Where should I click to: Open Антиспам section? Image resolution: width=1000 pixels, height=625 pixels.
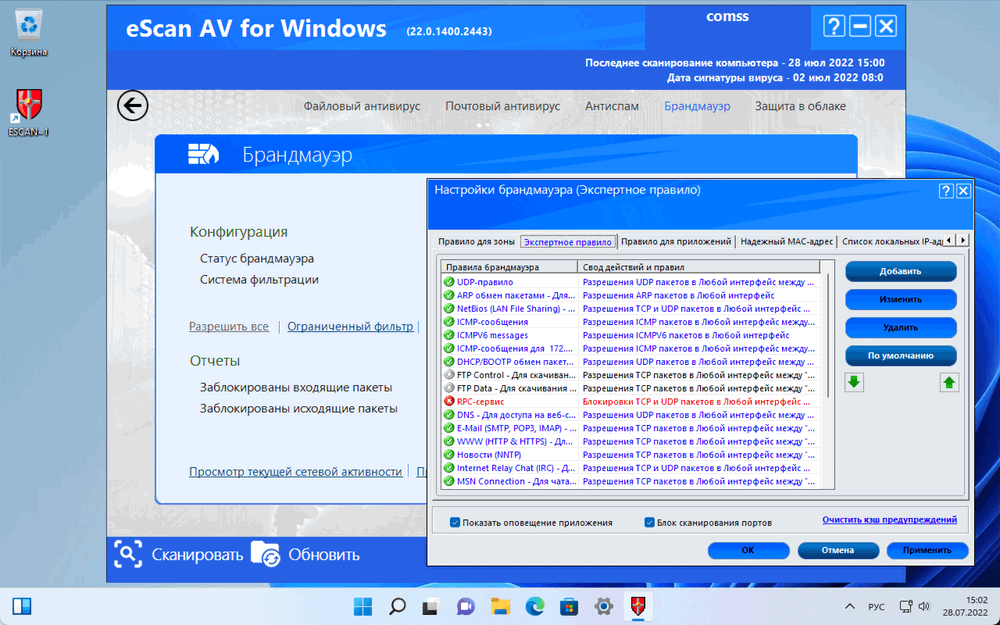click(612, 106)
